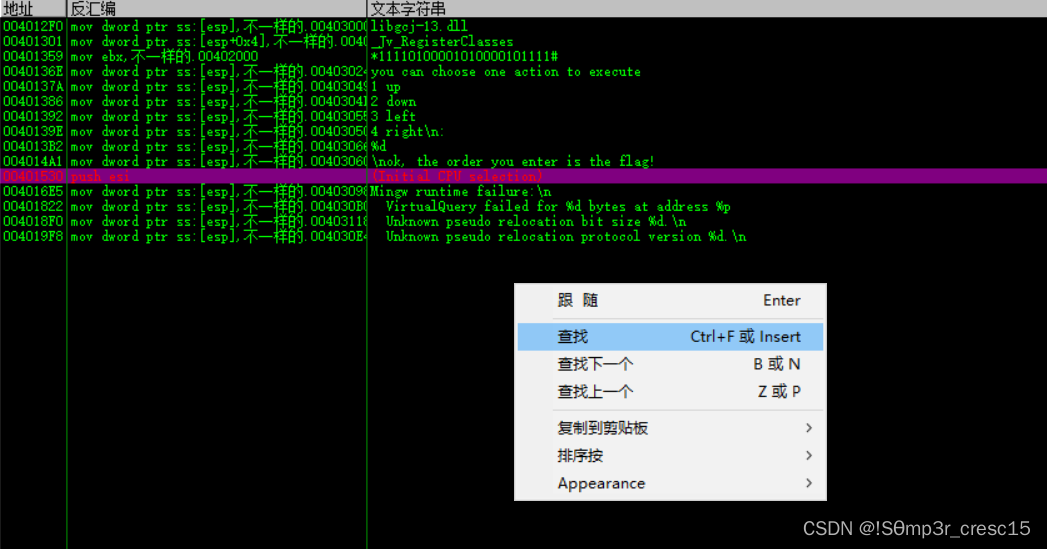Screen dimensions: 1047x549
Task: Click address 004014A1
Action: [33, 162]
